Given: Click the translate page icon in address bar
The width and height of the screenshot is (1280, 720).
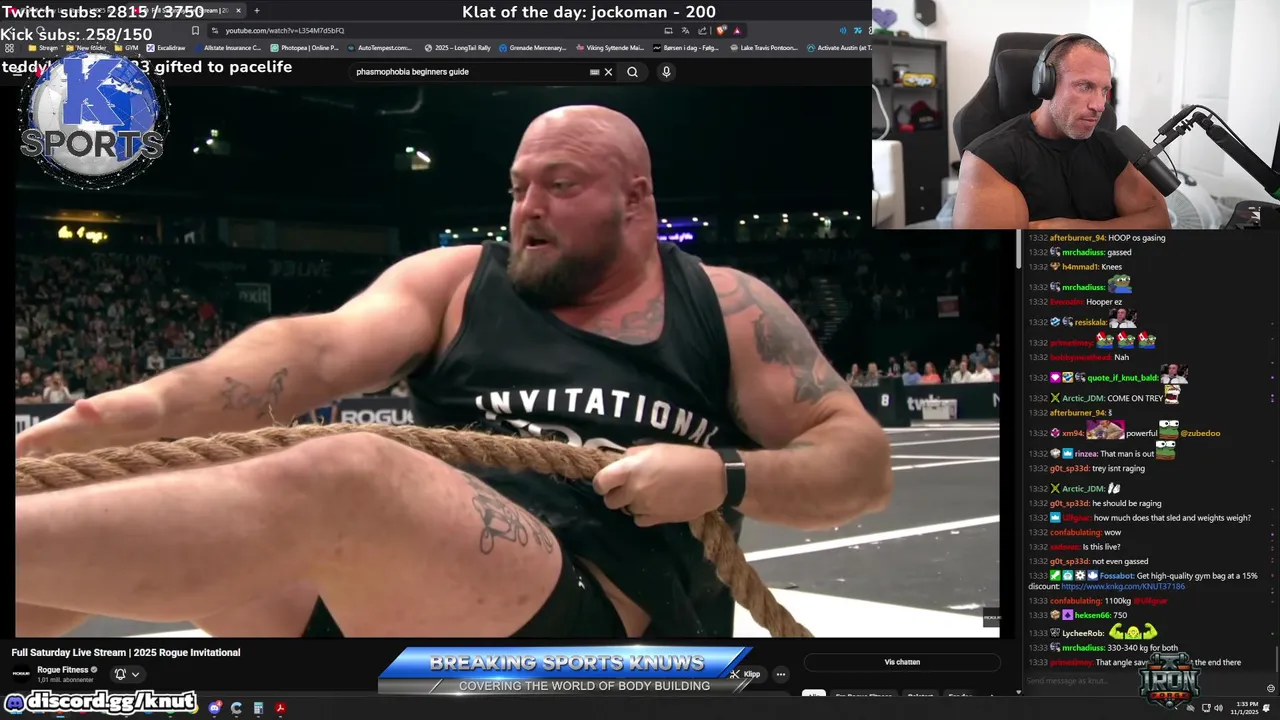Looking at the screenshot, I should click(685, 30).
